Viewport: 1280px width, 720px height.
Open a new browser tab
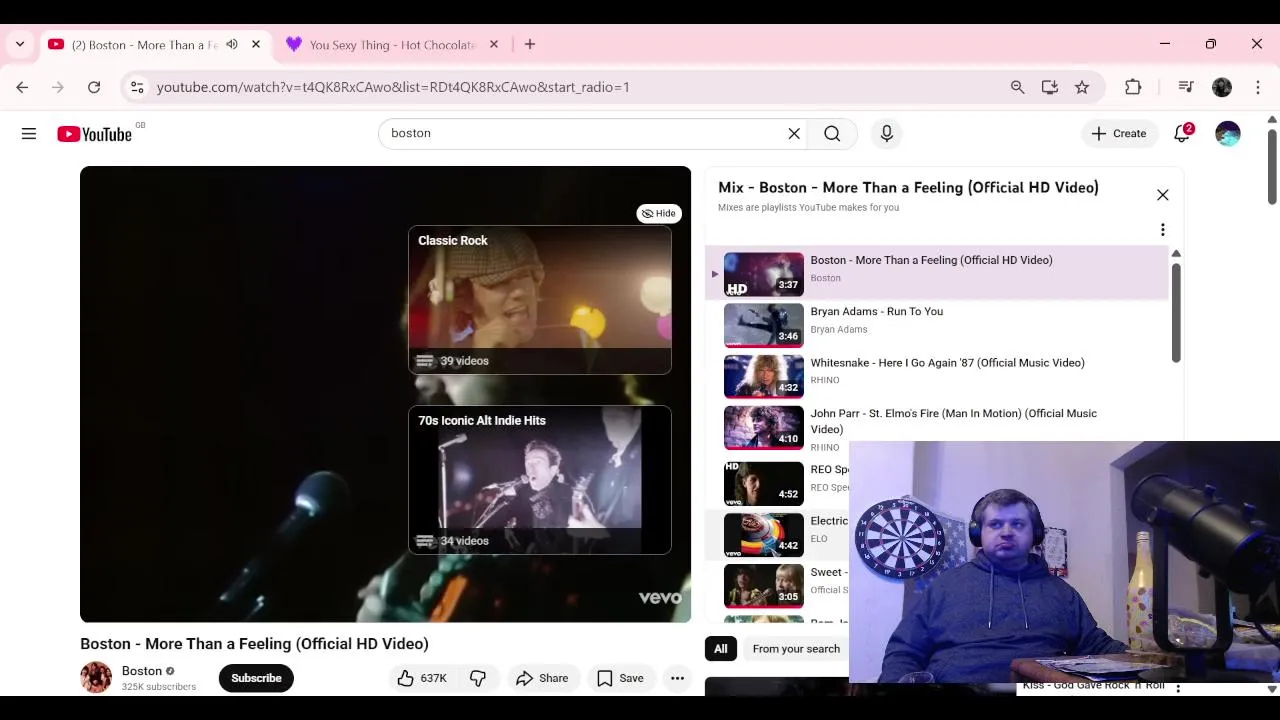tap(530, 44)
